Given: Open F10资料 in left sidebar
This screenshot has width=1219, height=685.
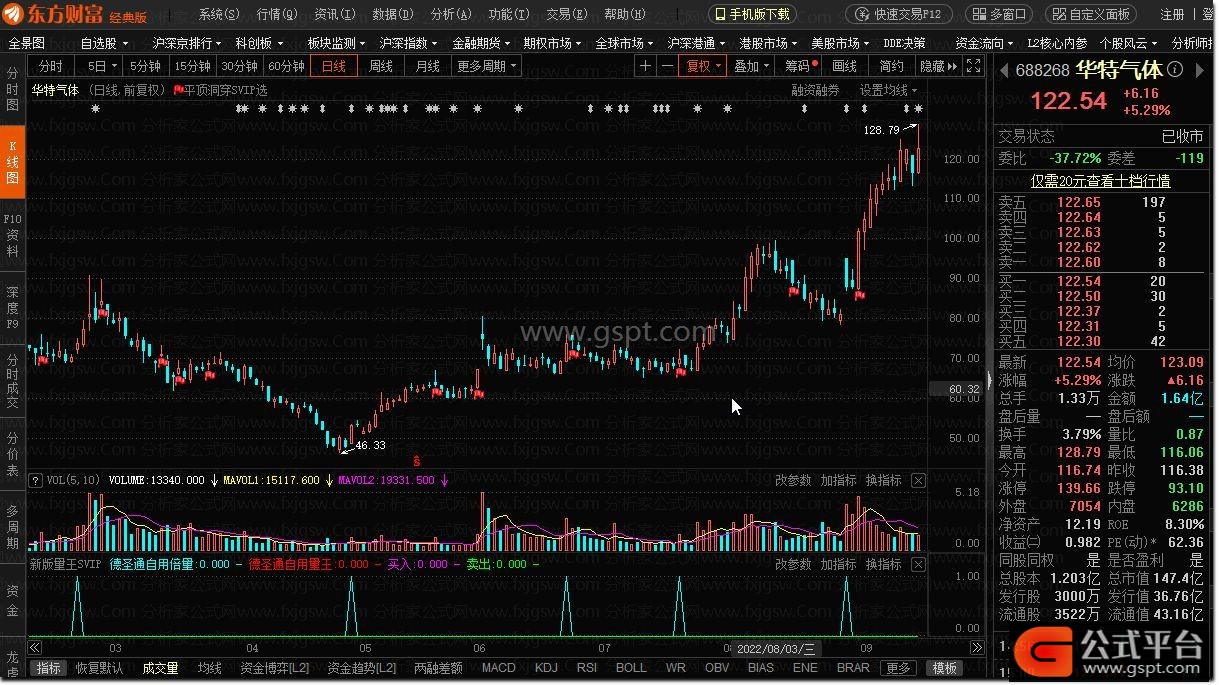Looking at the screenshot, I should (x=12, y=234).
